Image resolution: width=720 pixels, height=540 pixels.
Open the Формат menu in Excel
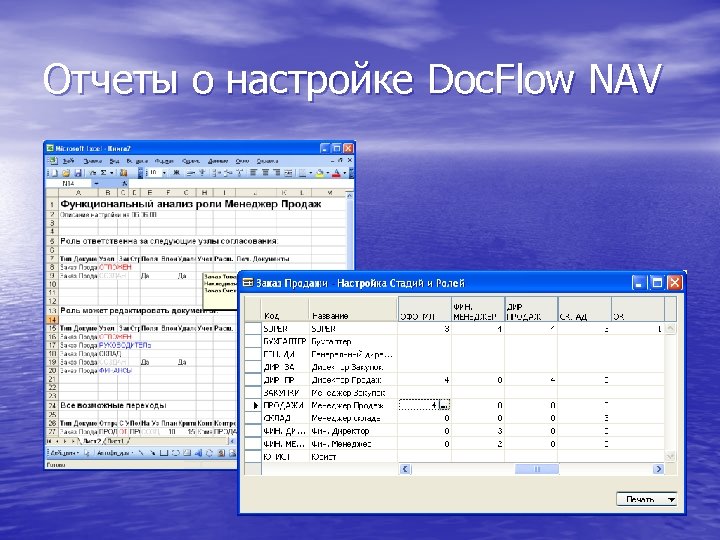coord(164,161)
